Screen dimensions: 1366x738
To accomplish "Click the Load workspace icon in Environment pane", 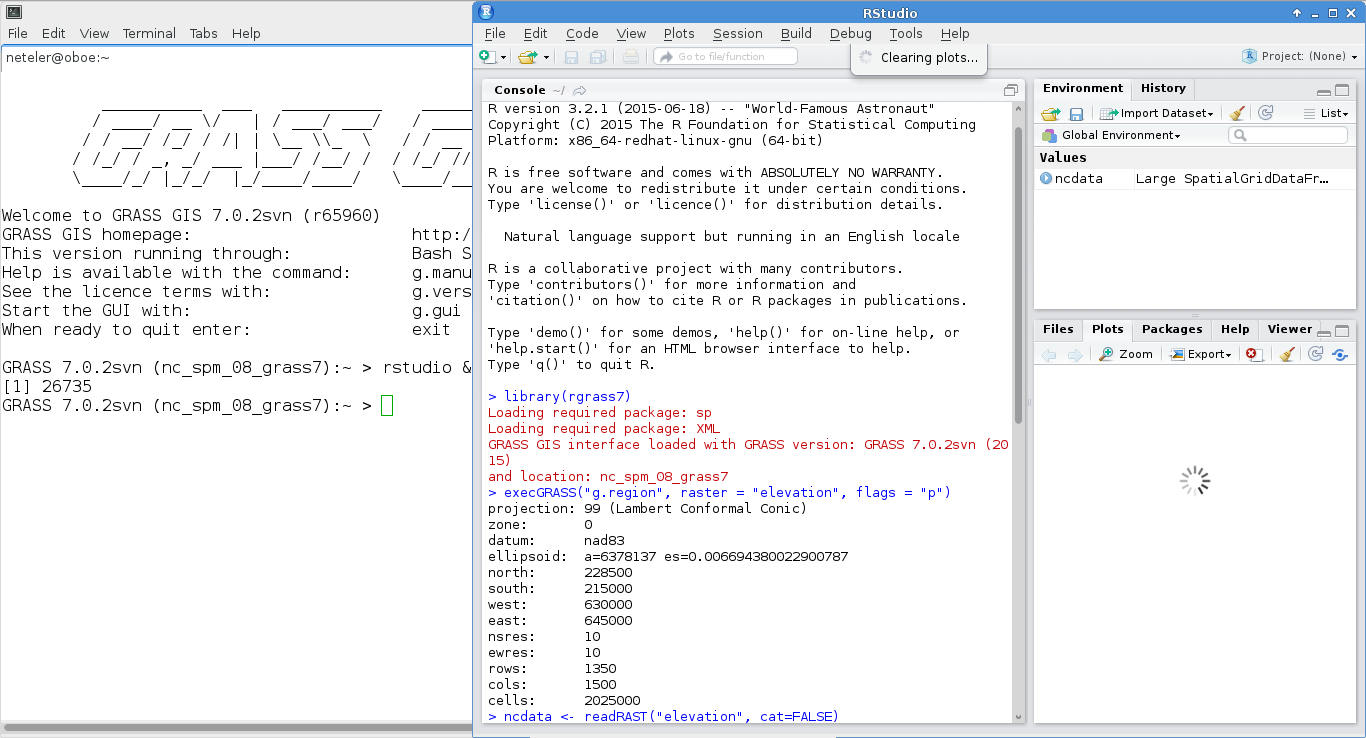I will click(1050, 114).
